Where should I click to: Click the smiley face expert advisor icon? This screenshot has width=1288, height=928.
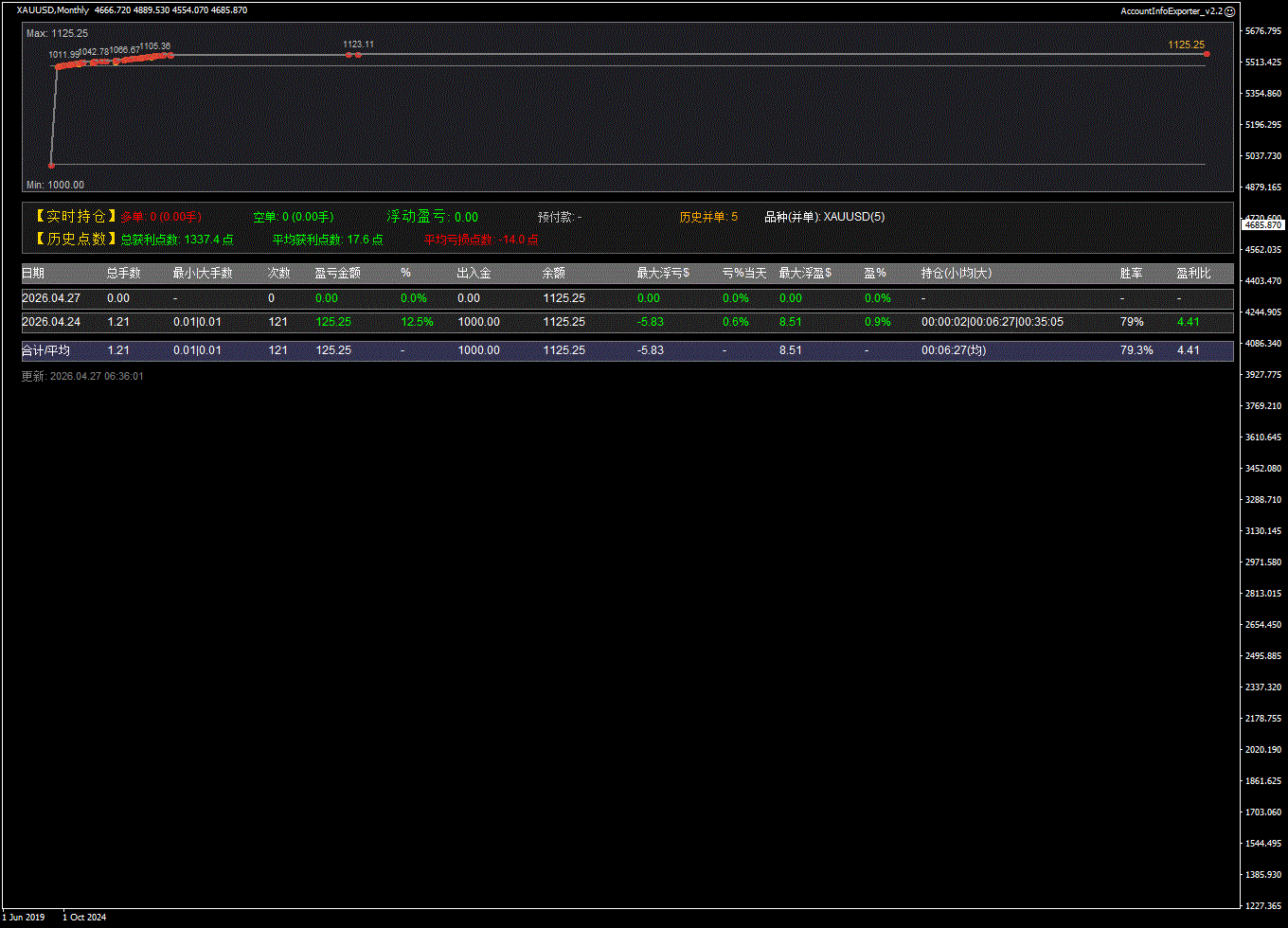click(1230, 11)
